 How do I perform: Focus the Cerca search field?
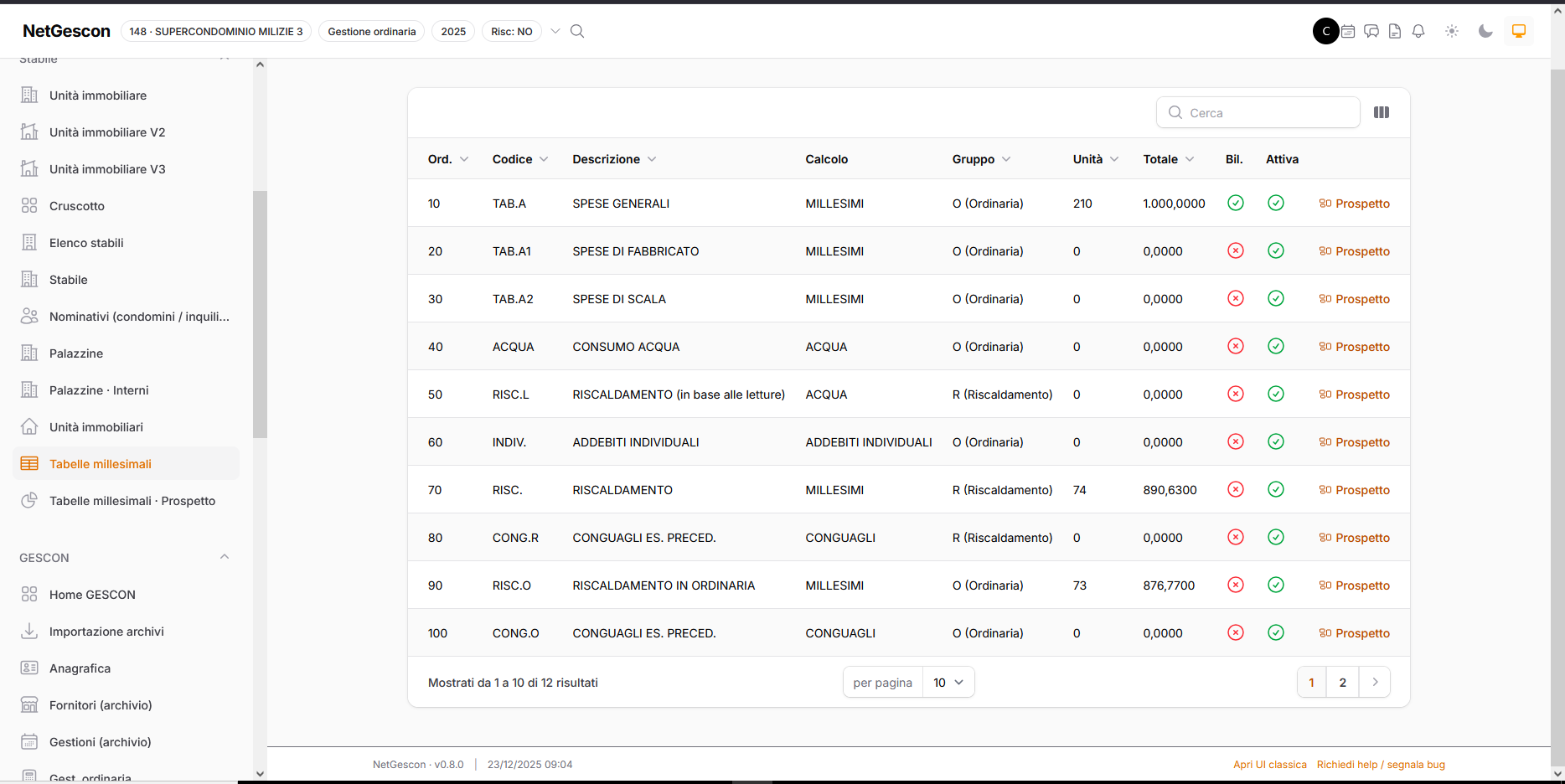(1258, 112)
